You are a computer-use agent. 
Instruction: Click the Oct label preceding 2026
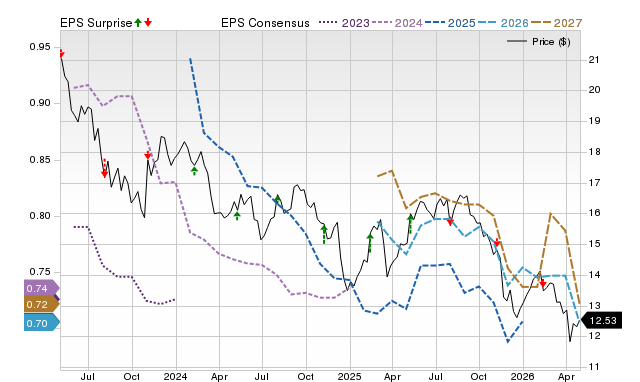tap(479, 376)
